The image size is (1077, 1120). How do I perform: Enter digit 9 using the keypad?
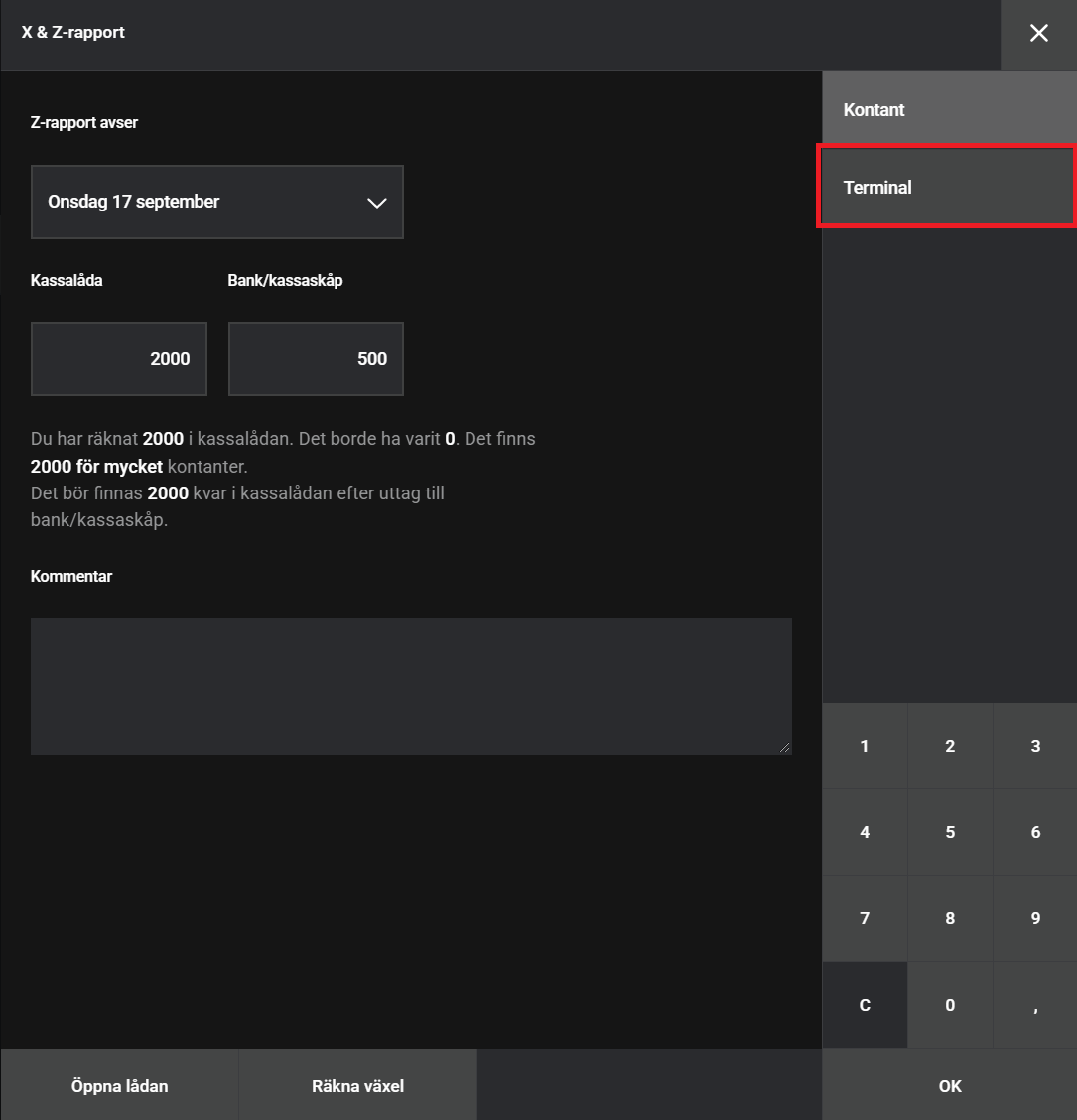tap(1034, 919)
